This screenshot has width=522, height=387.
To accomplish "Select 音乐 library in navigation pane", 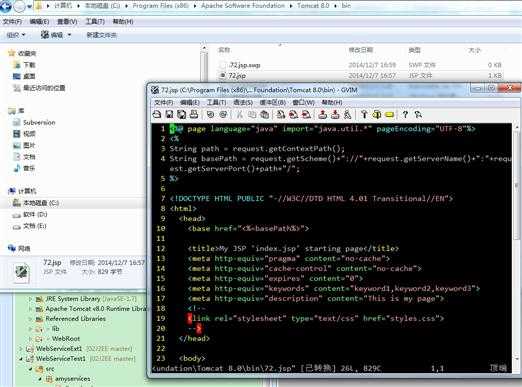I will click(x=29, y=168).
